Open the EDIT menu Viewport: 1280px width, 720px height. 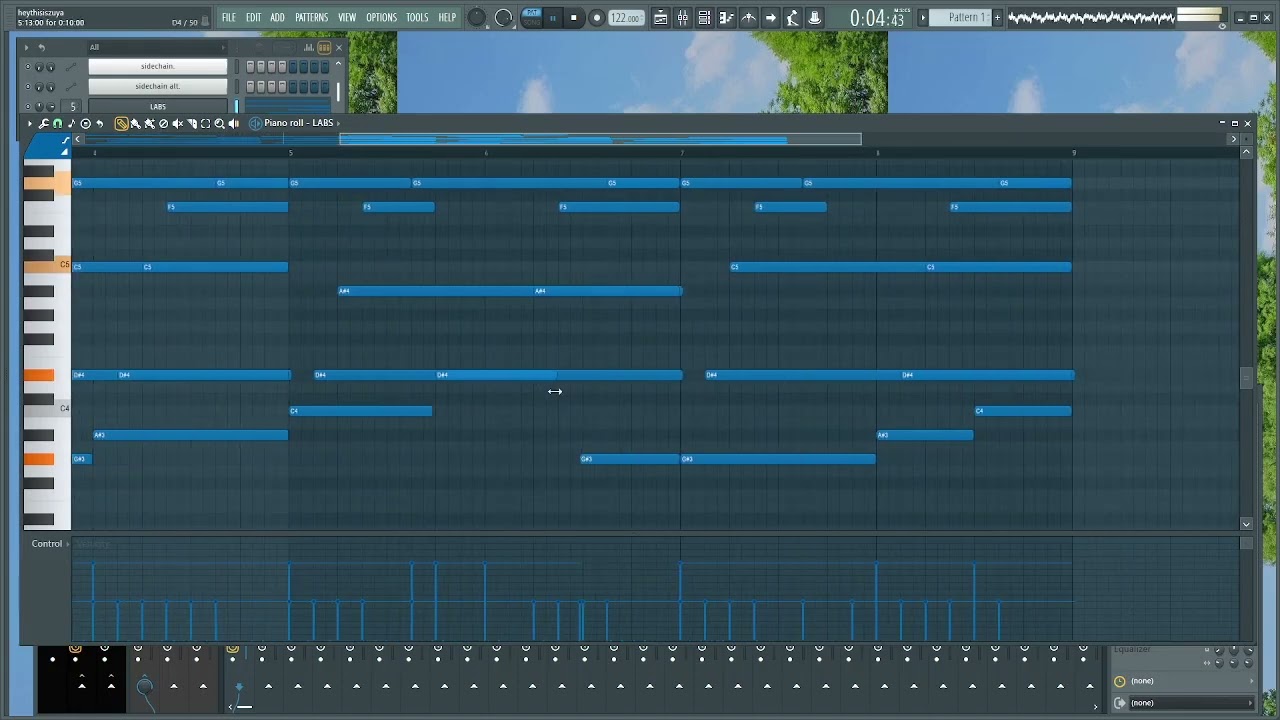pyautogui.click(x=254, y=17)
